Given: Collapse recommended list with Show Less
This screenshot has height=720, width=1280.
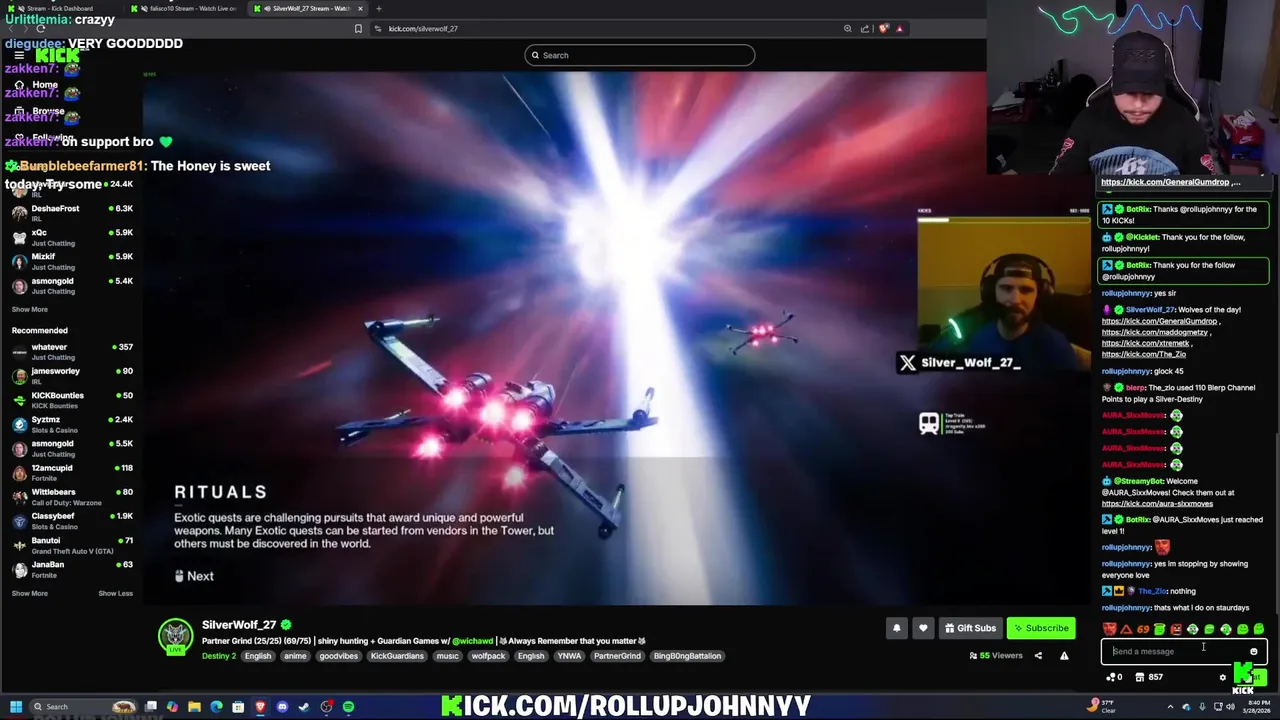Looking at the screenshot, I should point(115,593).
